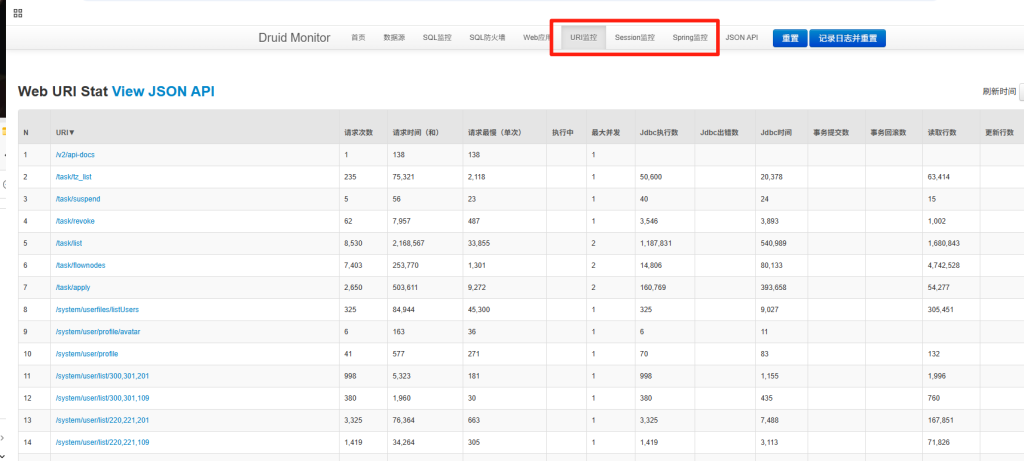Screen dimensions: 1024x461
Task: Click the Druid Monitor brand title
Action: pyautogui.click(x=296, y=38)
